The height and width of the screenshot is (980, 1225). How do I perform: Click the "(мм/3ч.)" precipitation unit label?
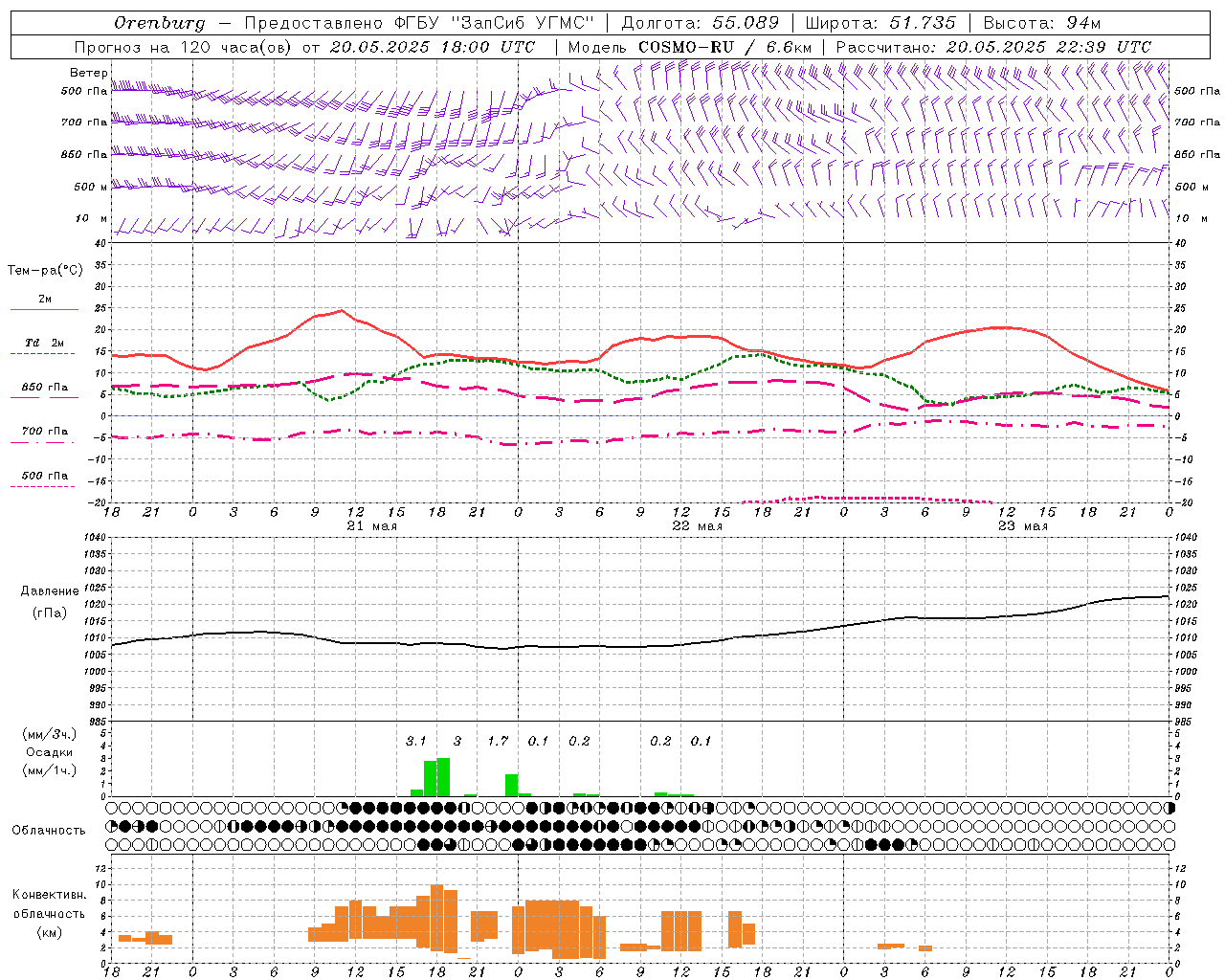click(x=49, y=734)
